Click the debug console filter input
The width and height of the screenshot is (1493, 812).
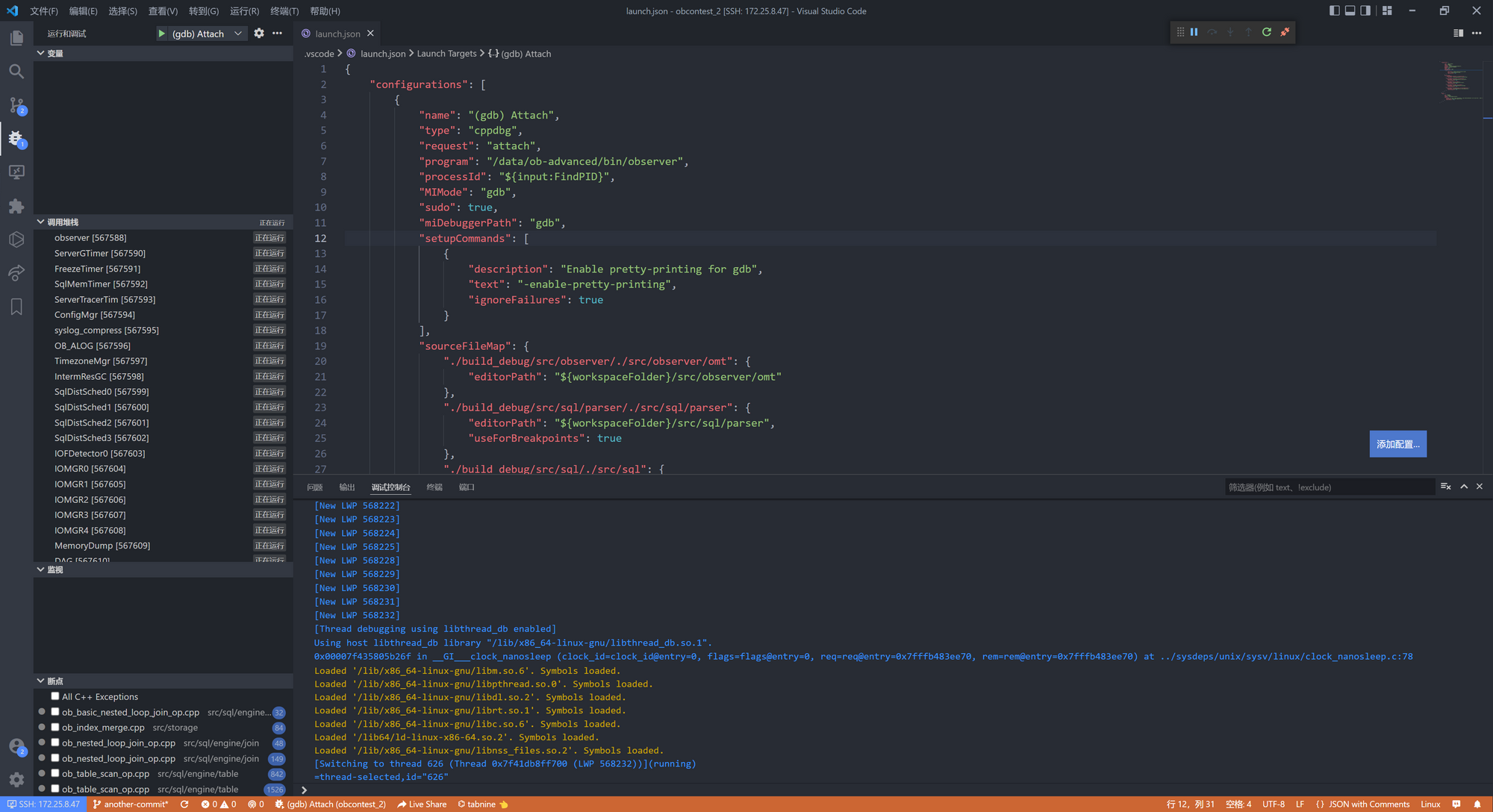click(x=1330, y=487)
